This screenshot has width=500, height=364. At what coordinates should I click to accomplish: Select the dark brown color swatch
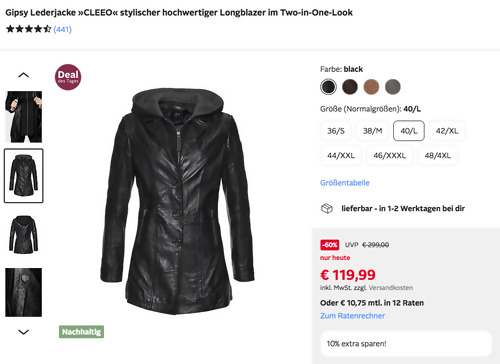[350, 87]
